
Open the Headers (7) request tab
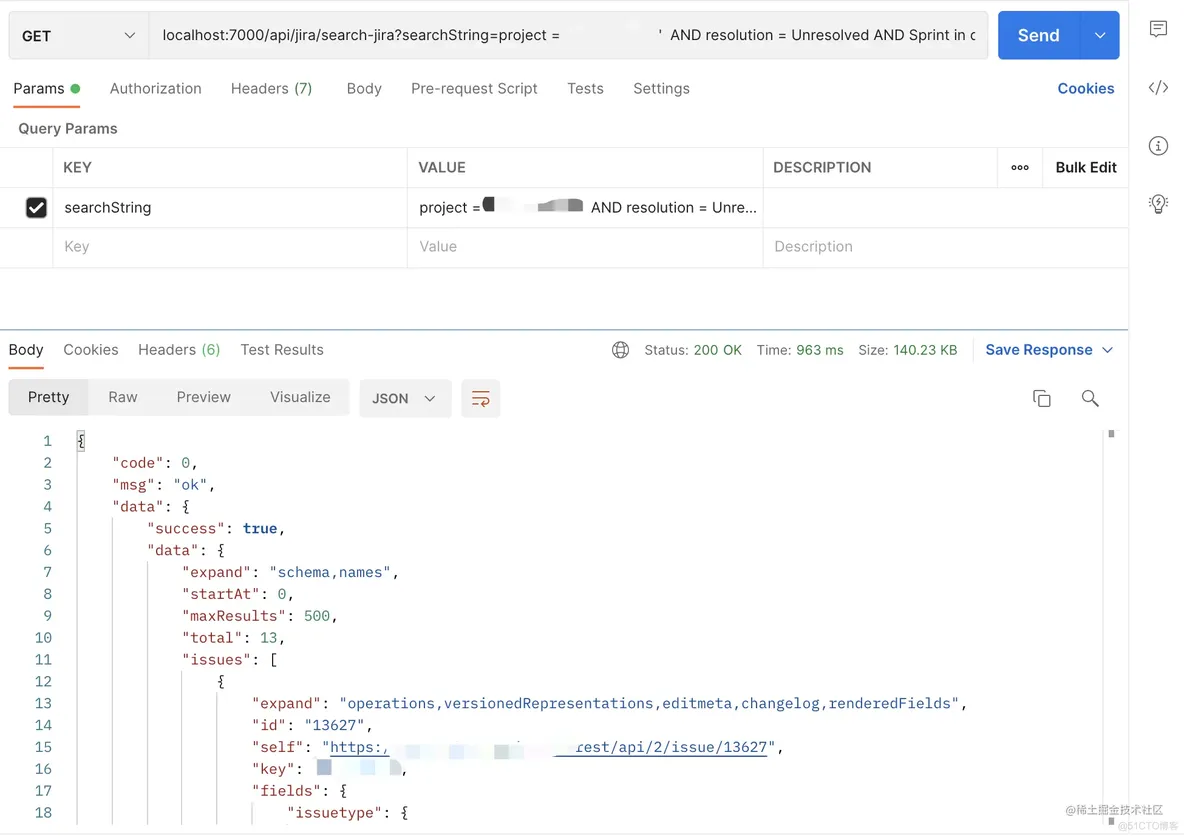[271, 88]
